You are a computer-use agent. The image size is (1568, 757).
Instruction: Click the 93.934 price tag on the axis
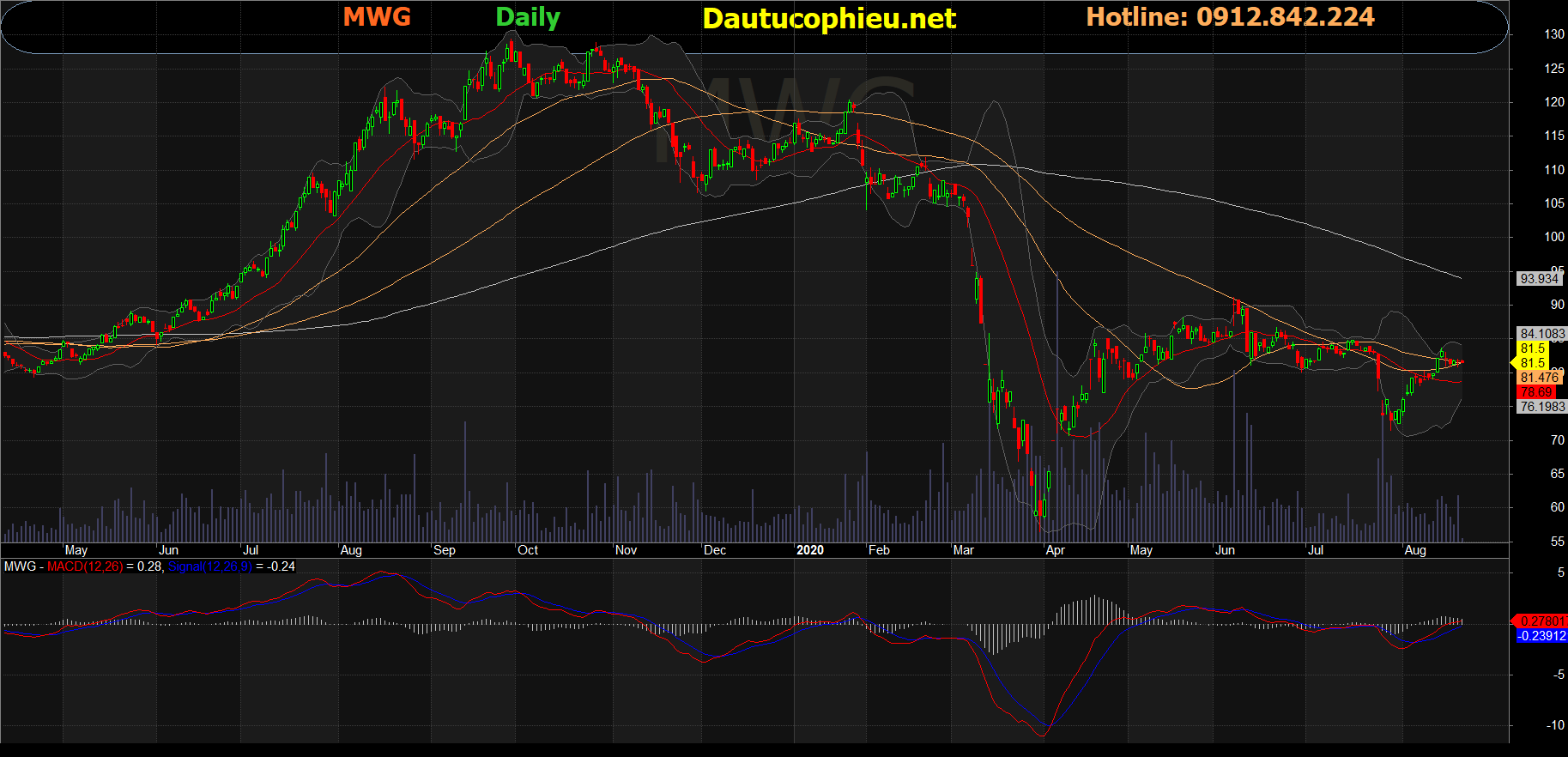(1538, 279)
